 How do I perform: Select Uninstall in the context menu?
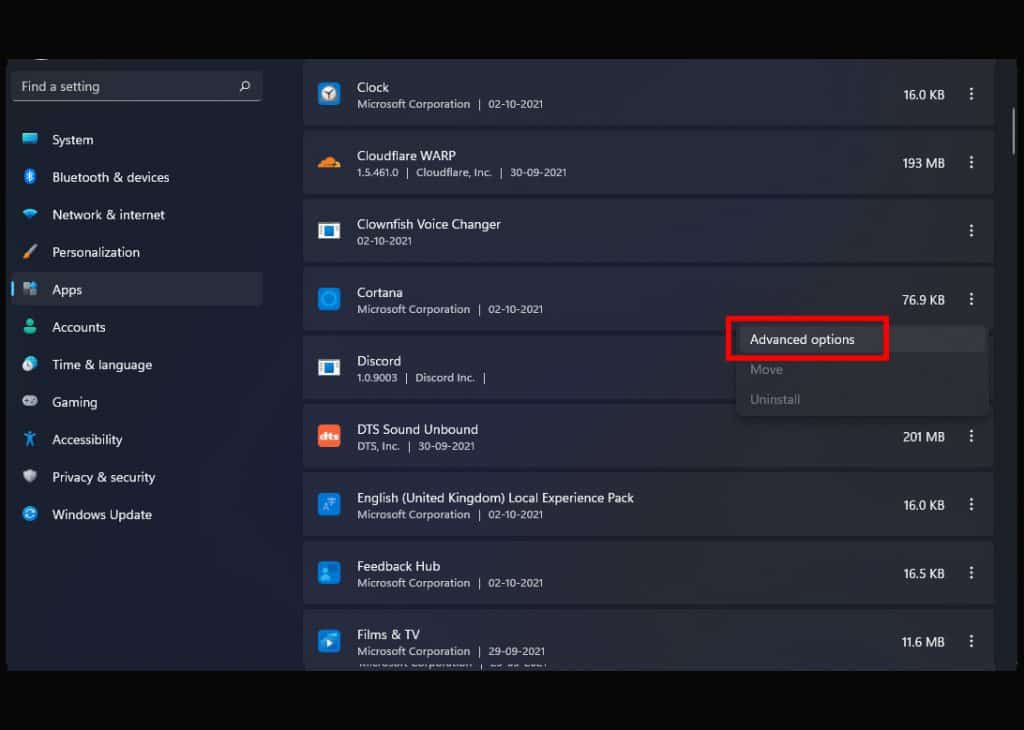pyautogui.click(x=861, y=399)
